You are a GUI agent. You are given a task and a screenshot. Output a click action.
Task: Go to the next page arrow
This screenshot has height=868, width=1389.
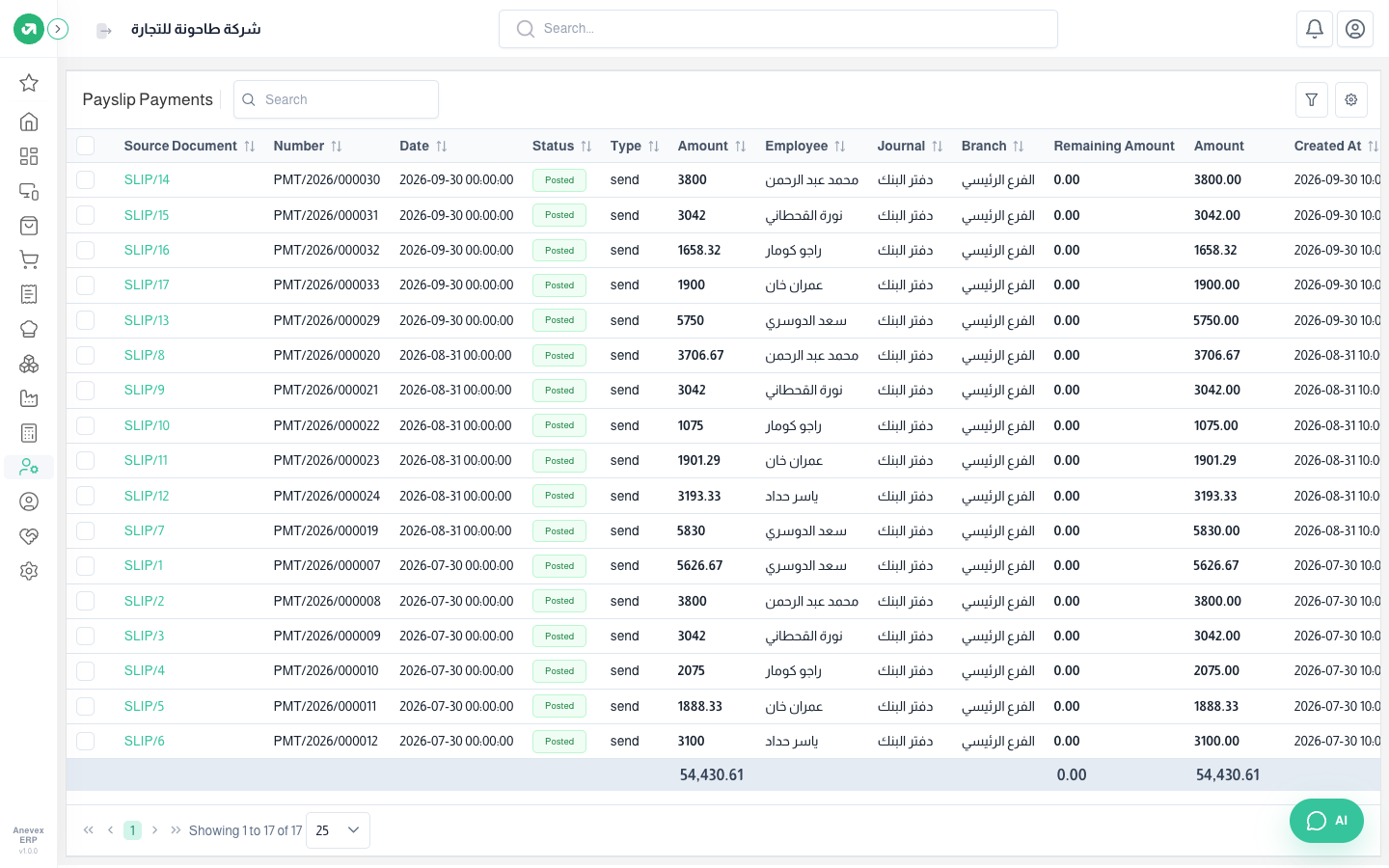[154, 830]
